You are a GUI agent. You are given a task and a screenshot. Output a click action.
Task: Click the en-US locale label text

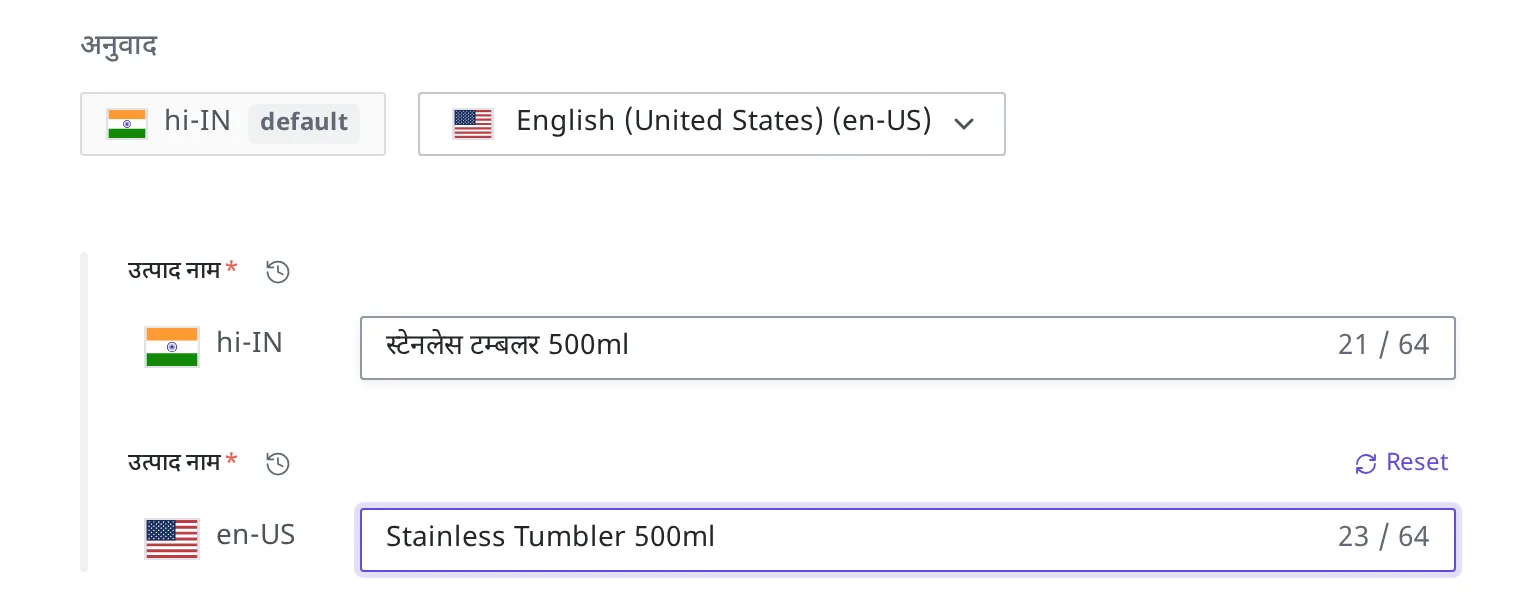click(256, 535)
